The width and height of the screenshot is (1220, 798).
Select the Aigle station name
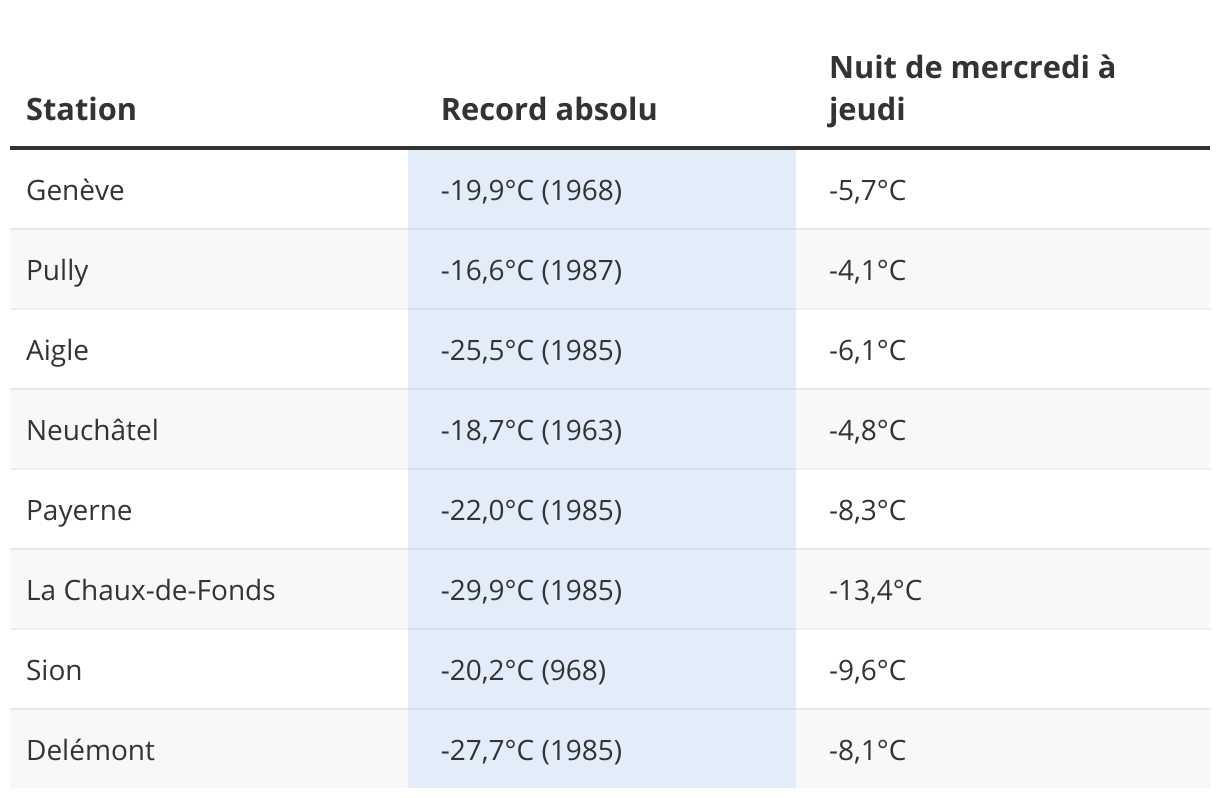pyautogui.click(x=57, y=351)
